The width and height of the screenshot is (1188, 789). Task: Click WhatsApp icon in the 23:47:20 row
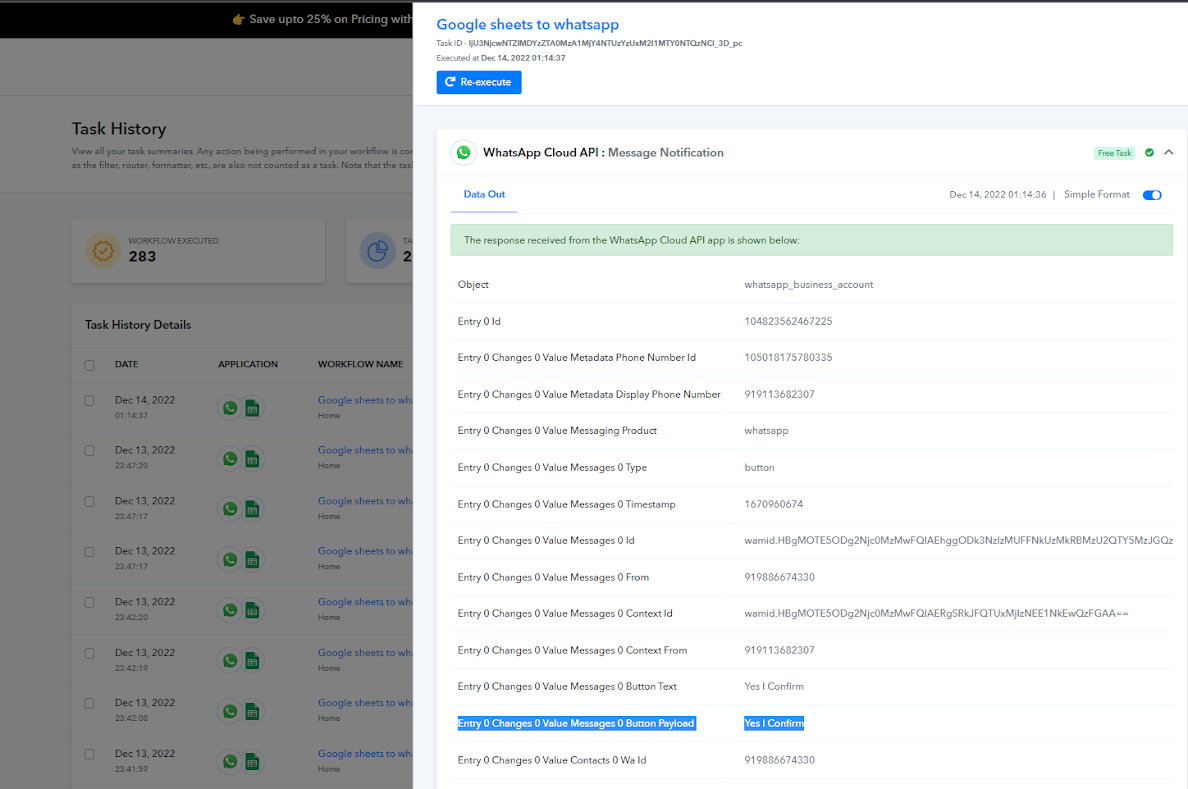click(230, 459)
